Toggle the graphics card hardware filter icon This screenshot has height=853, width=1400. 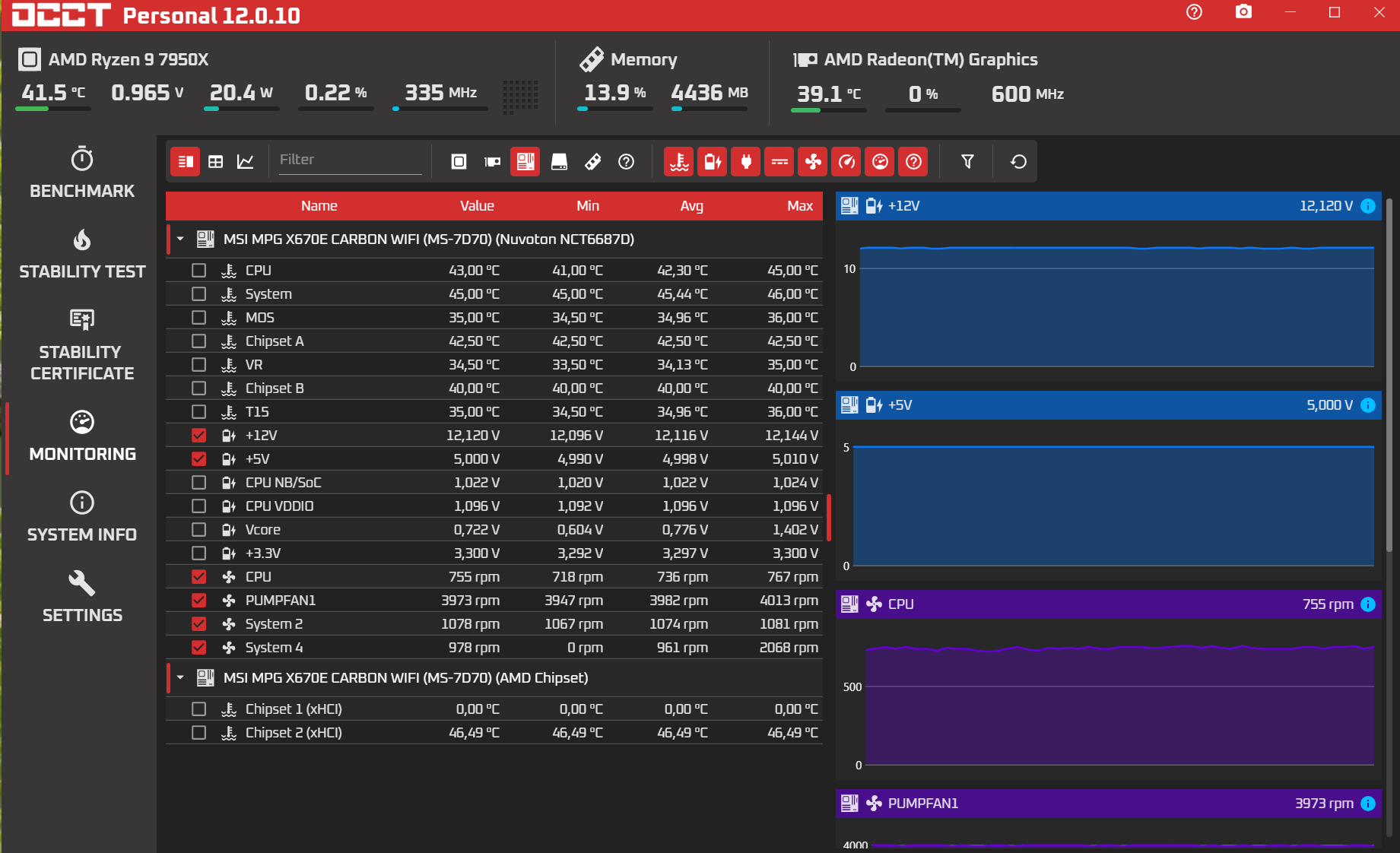click(x=492, y=161)
